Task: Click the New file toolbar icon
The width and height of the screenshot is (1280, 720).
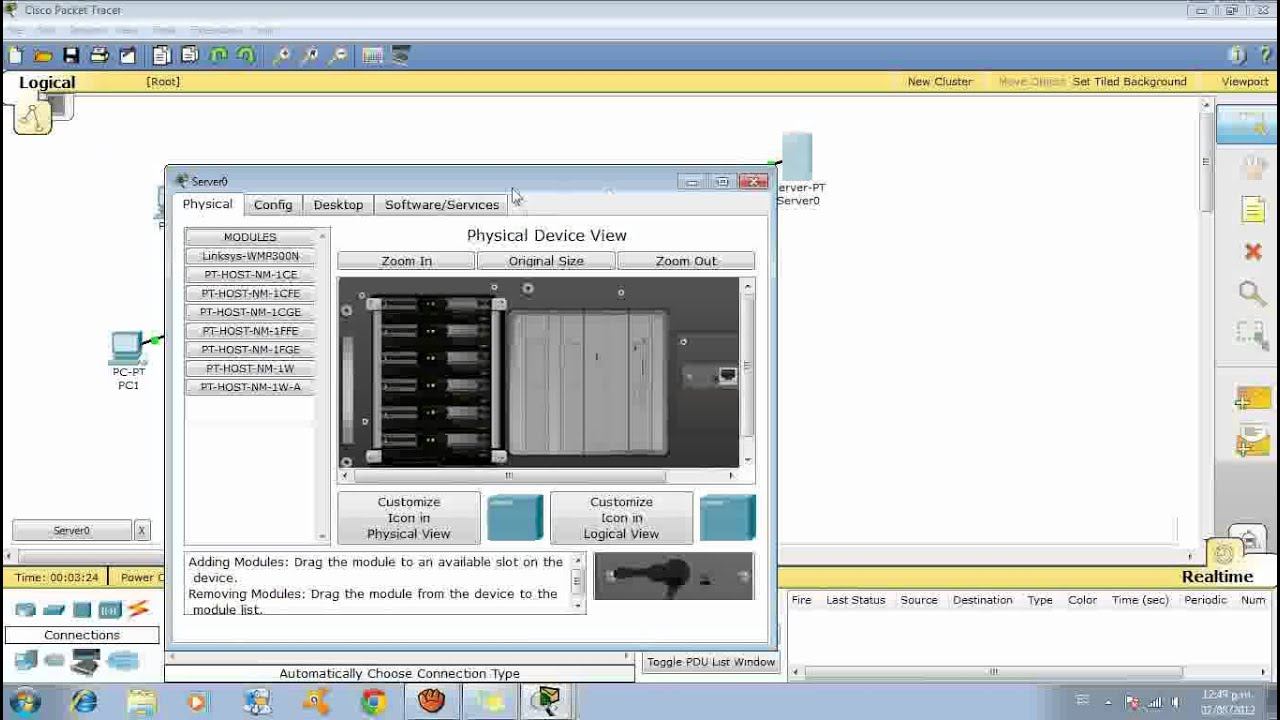Action: click(x=15, y=56)
